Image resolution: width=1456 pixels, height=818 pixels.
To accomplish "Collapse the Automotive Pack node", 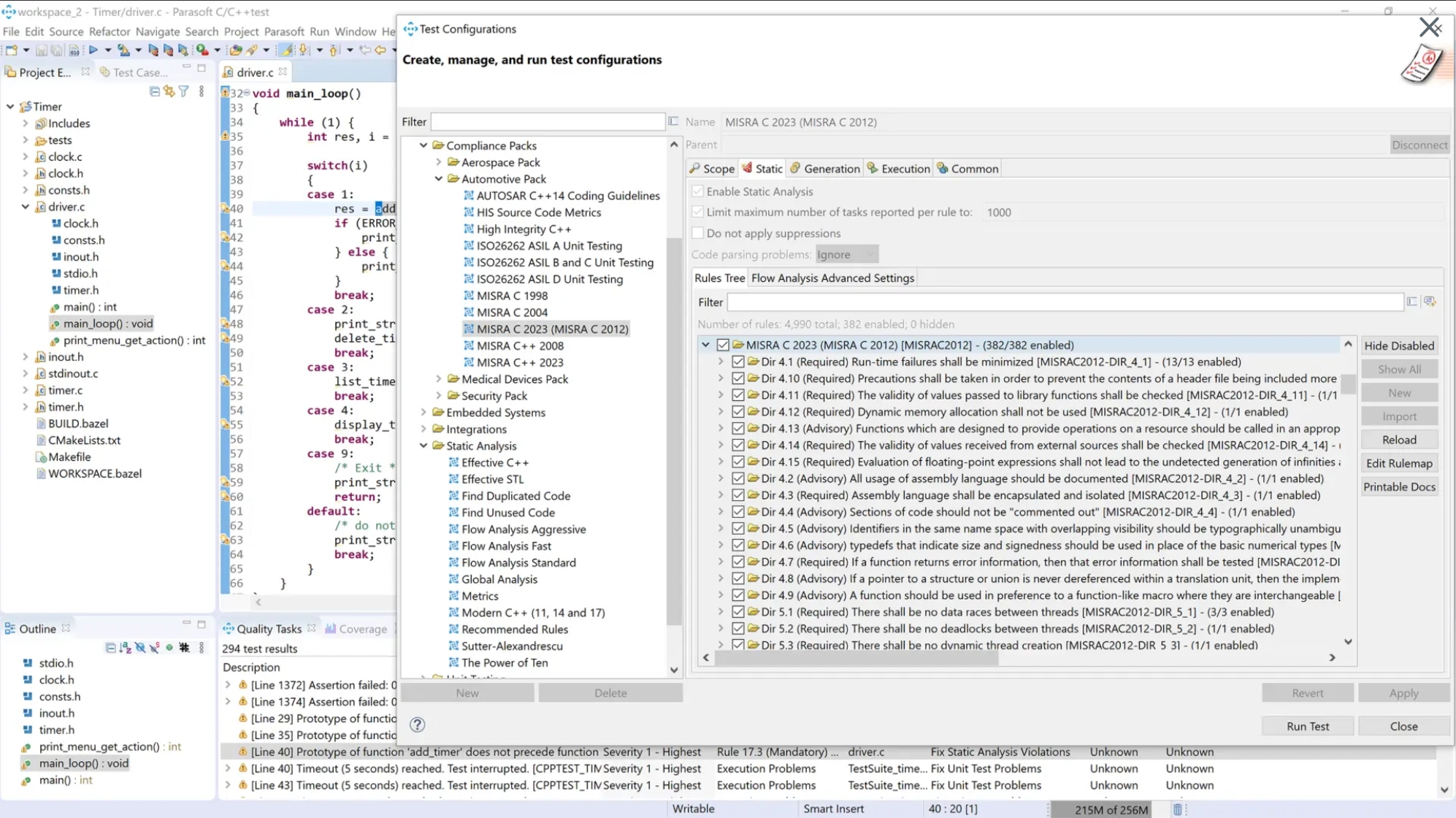I will (x=439, y=179).
